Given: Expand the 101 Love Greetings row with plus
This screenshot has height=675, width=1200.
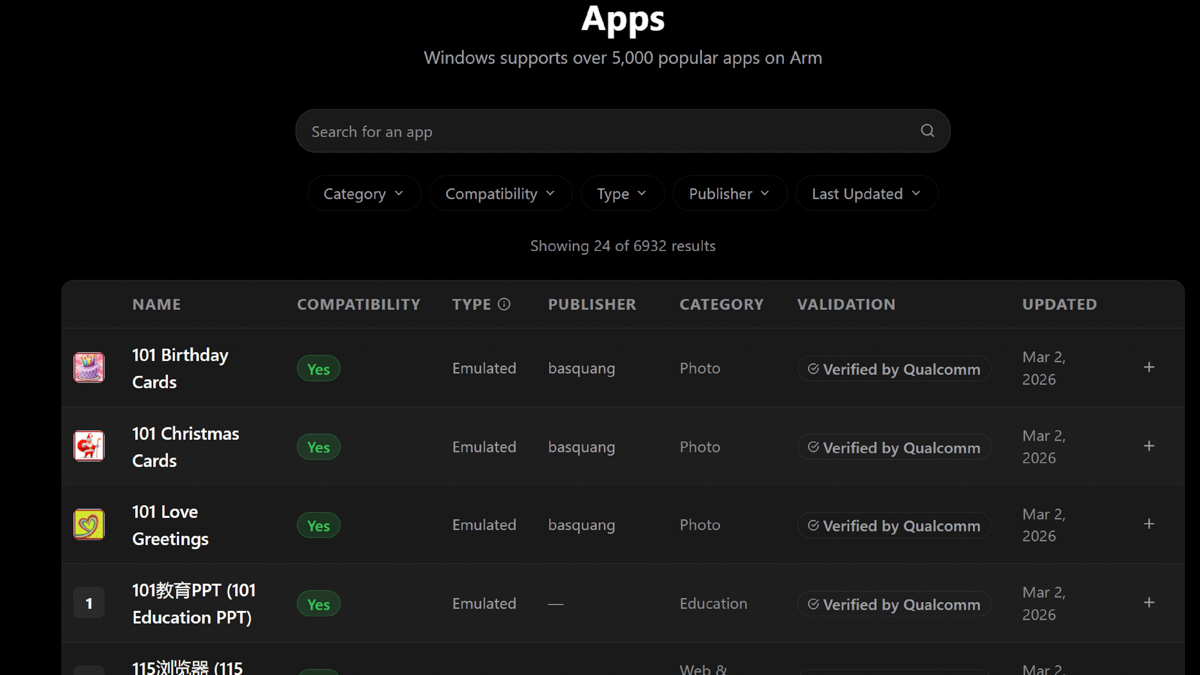Looking at the screenshot, I should click(1149, 524).
